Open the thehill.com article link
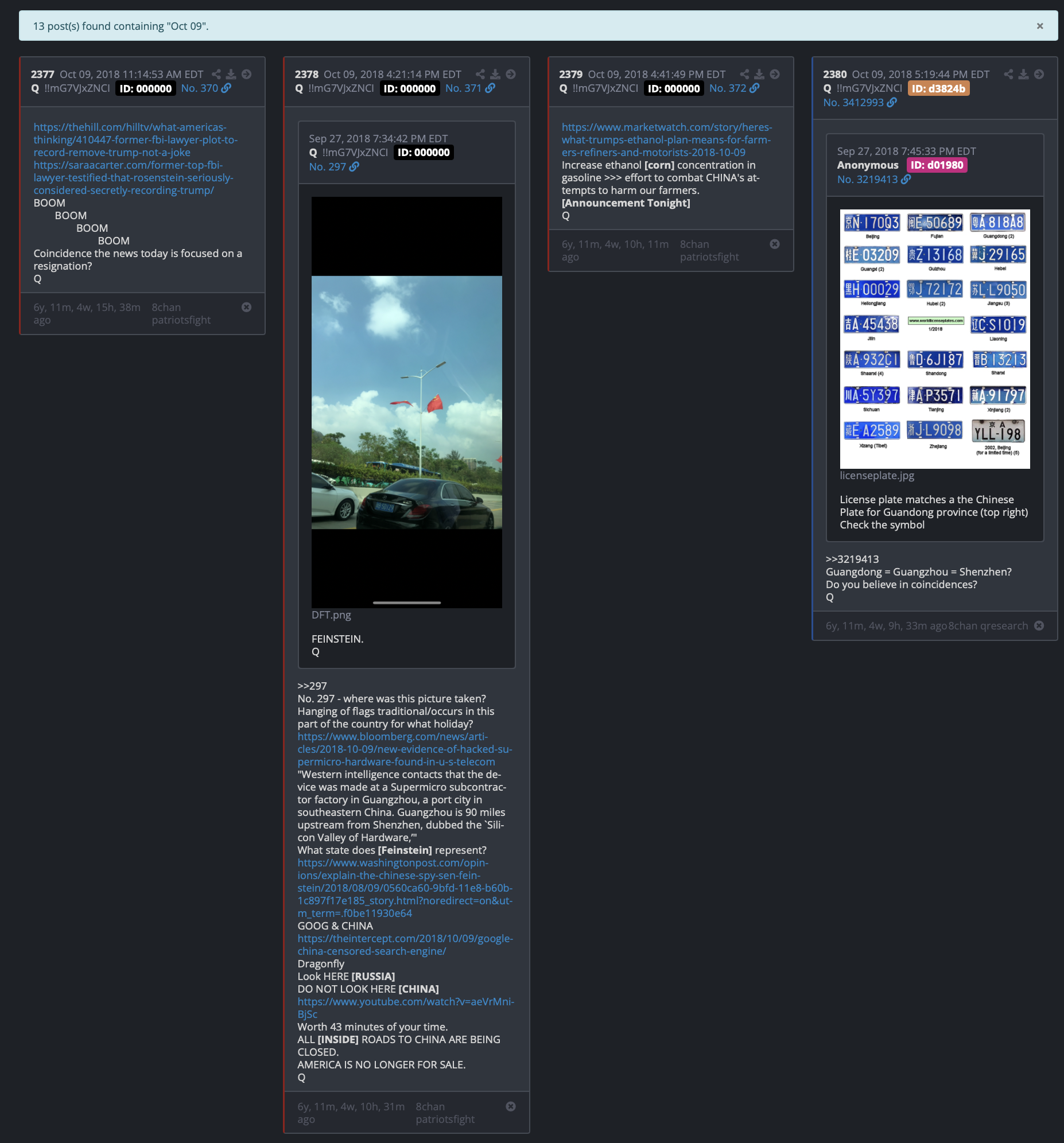This screenshot has width=1064, height=1143. [135, 139]
